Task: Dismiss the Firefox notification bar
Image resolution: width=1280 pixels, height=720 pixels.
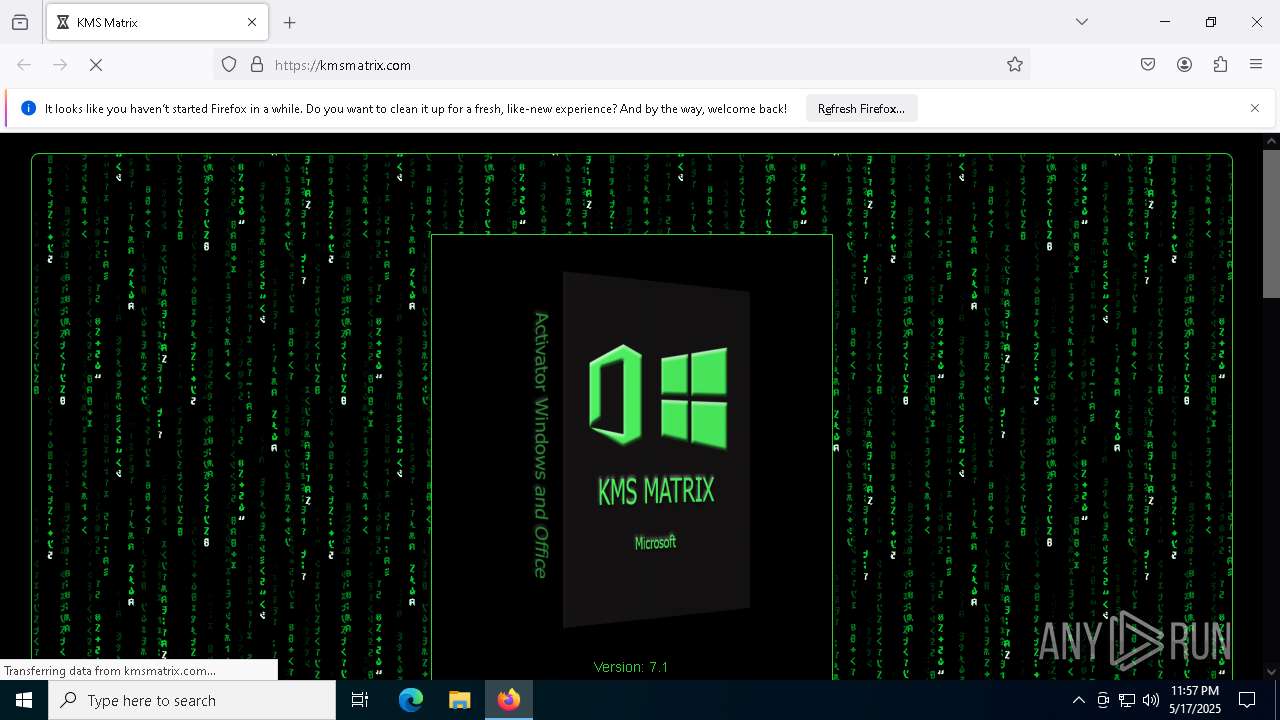Action: tap(1255, 108)
